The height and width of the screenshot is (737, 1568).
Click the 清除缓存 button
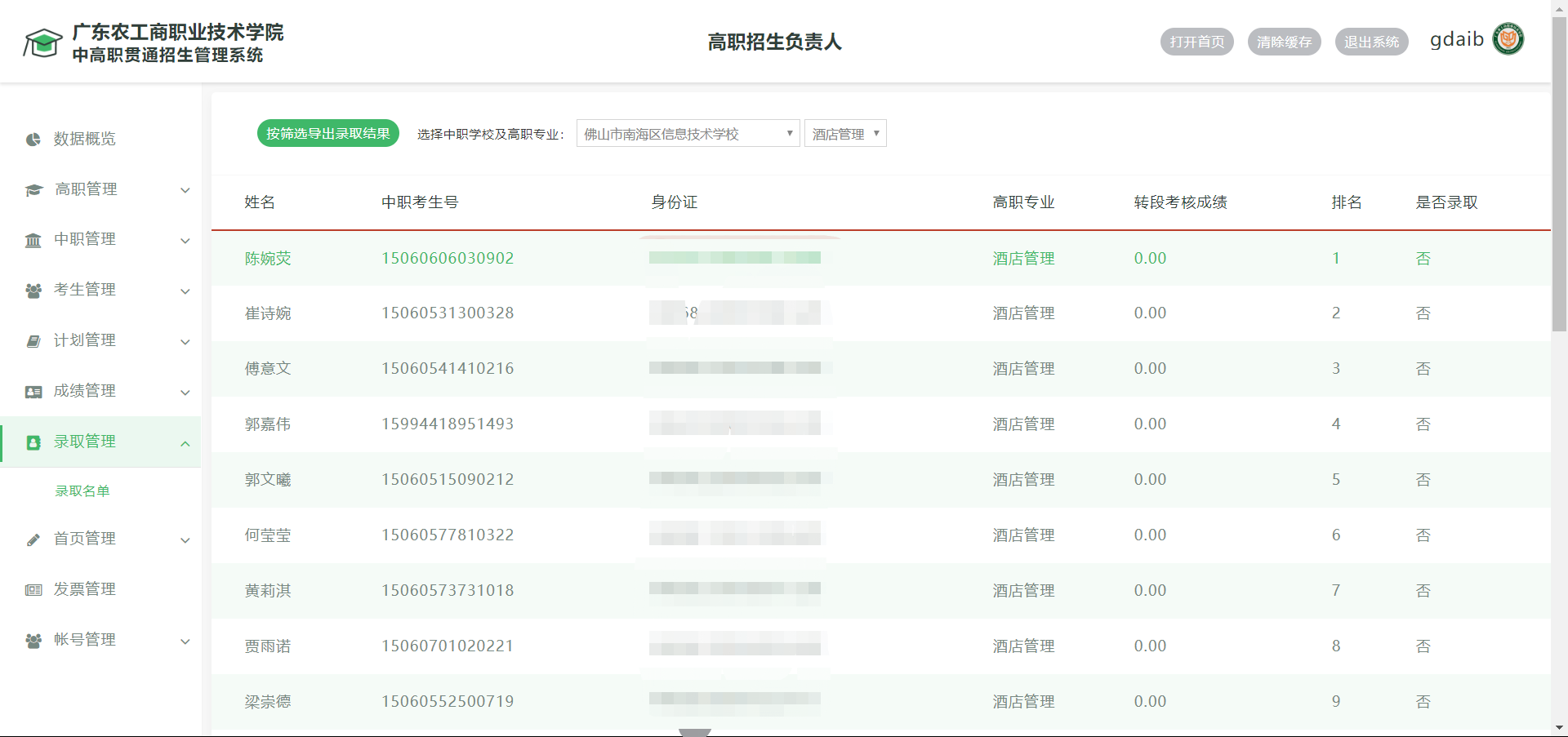[1285, 42]
